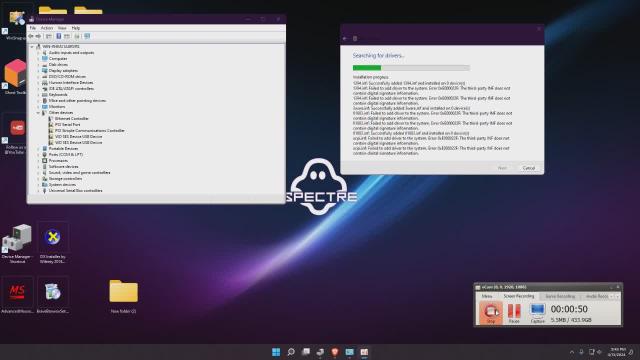Click the blue Properties toolbar icon in Device Manager
This screenshot has width=640, height=360.
58,36
